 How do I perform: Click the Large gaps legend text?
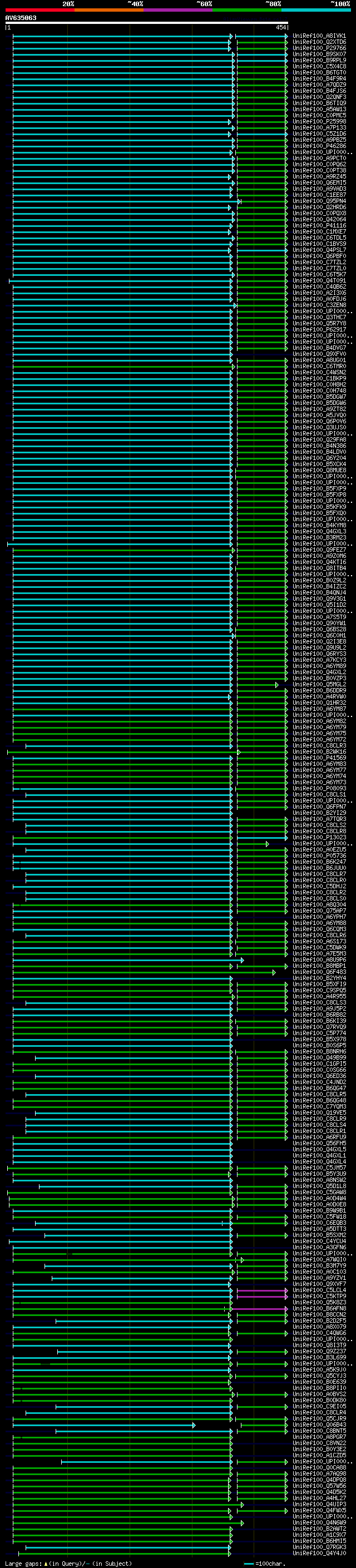(x=67, y=1563)
